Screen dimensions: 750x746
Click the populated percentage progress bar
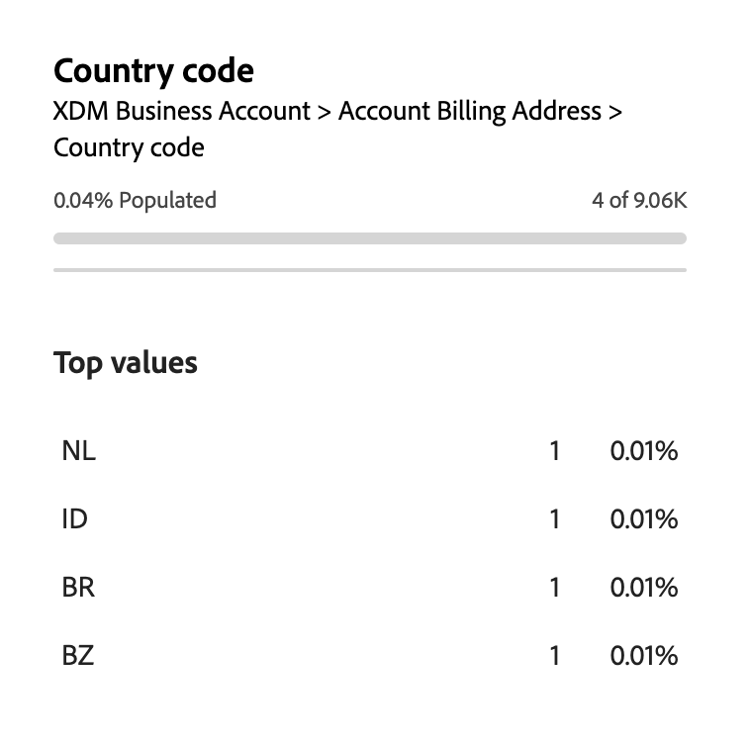370,239
